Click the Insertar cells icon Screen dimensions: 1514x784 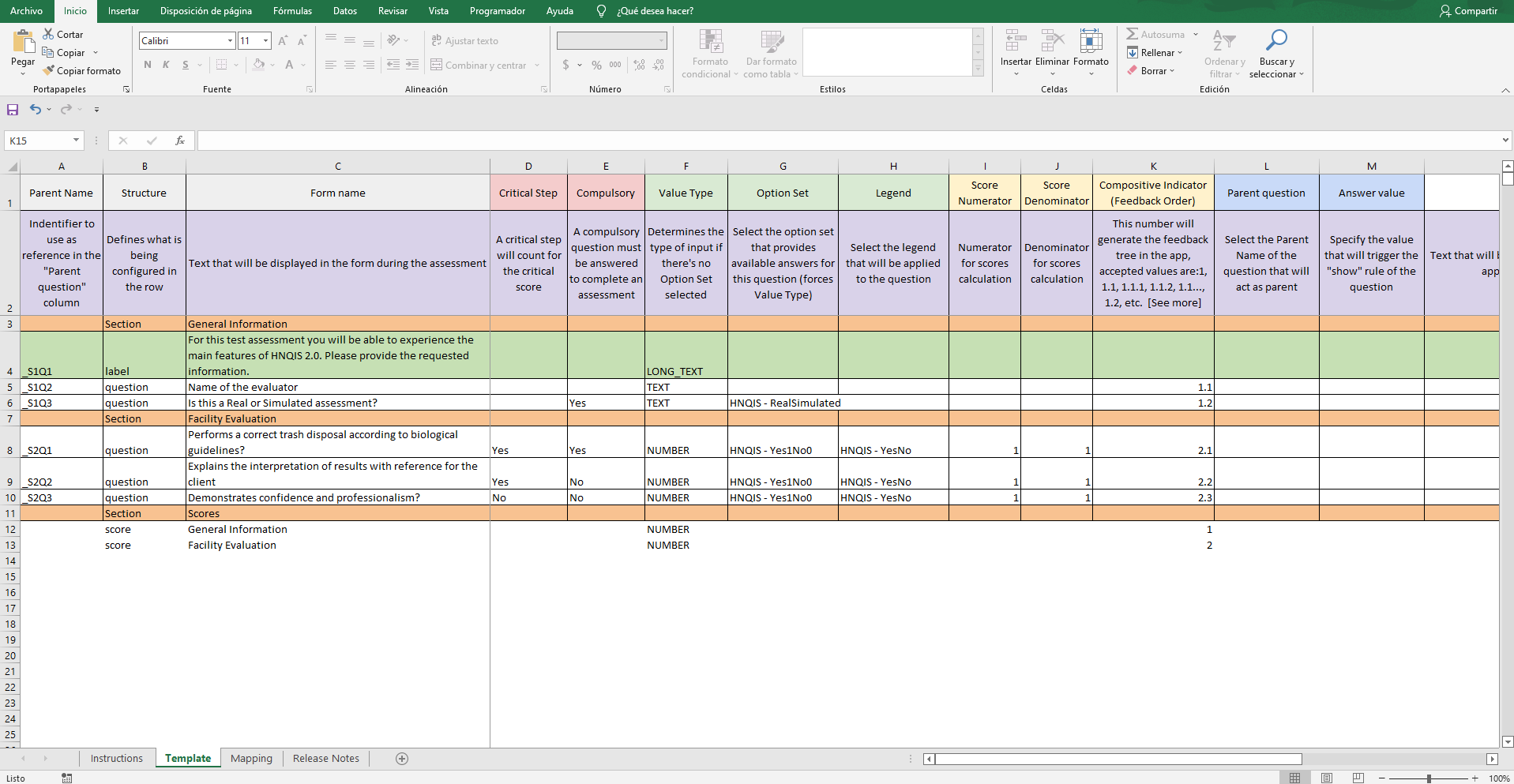coord(1016,41)
